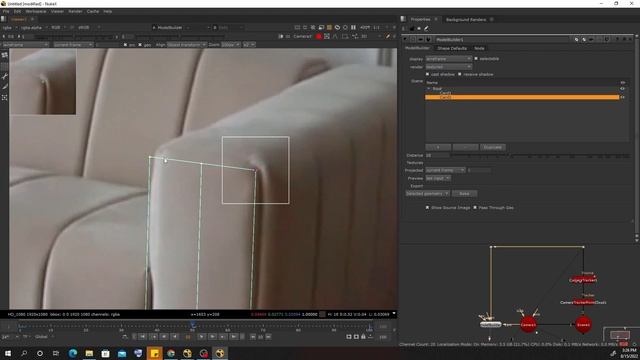Toggle visibility eye for the selected Card2 row
Viewport: 640px width, 360px height.
[622, 97]
